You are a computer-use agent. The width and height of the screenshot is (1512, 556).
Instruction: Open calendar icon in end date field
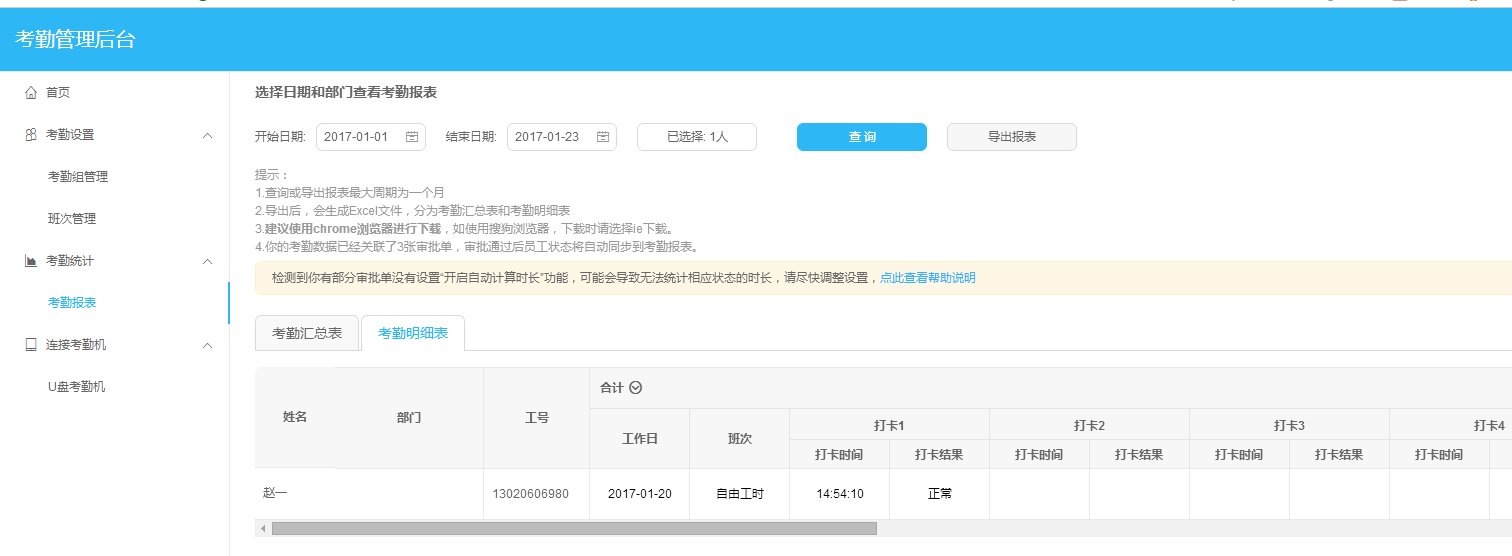click(x=603, y=137)
